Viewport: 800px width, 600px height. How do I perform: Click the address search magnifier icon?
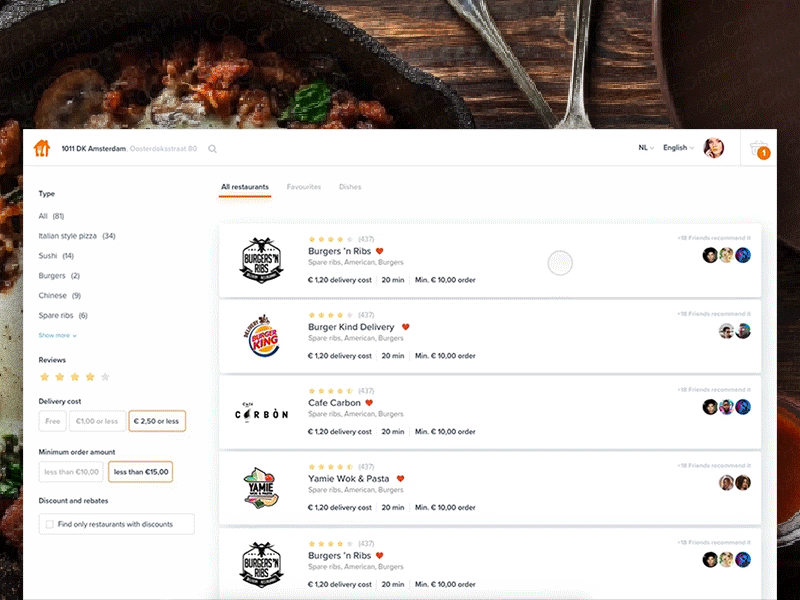pyautogui.click(x=212, y=149)
